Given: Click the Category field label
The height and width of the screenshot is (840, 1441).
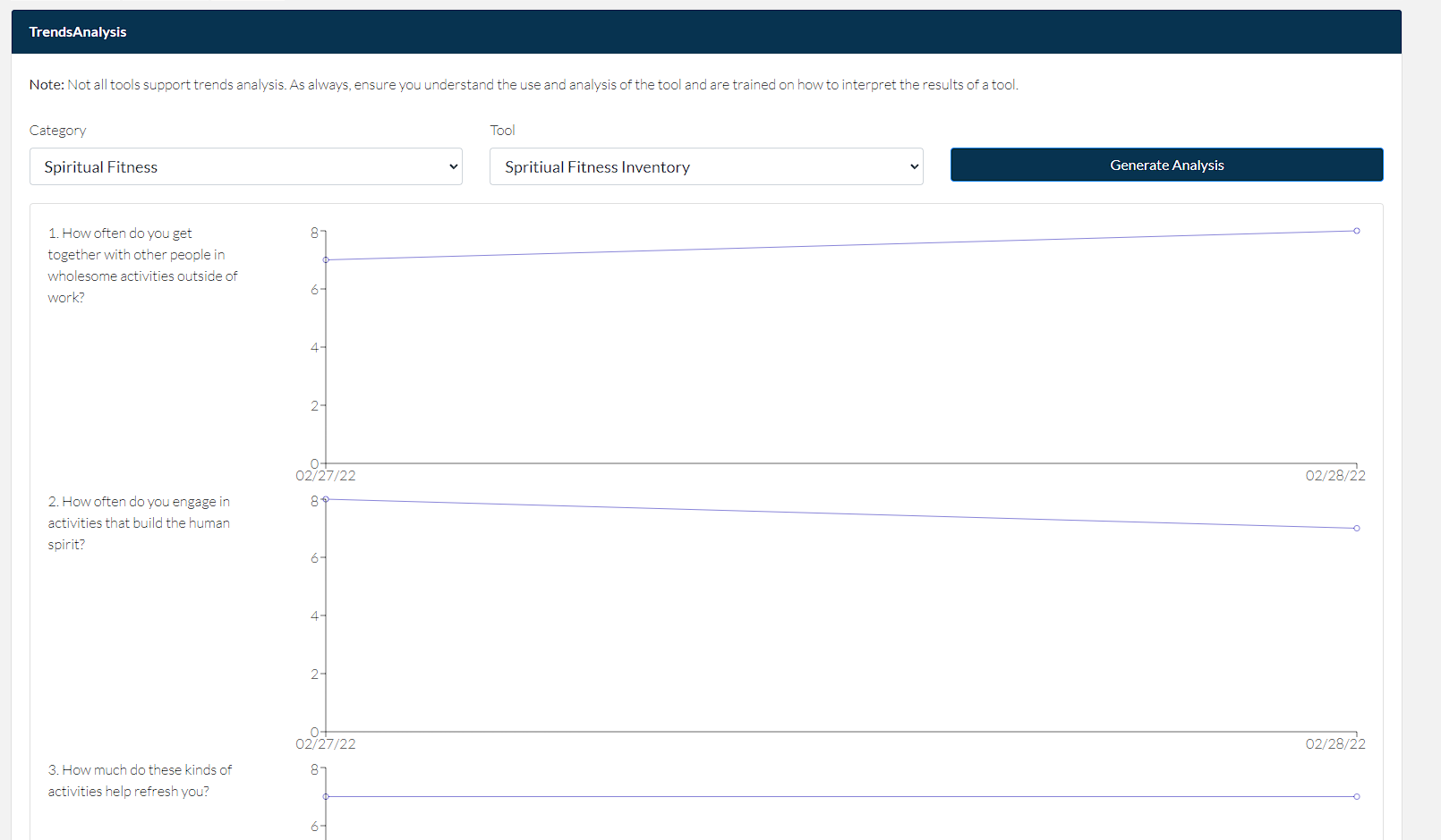Looking at the screenshot, I should (x=58, y=131).
